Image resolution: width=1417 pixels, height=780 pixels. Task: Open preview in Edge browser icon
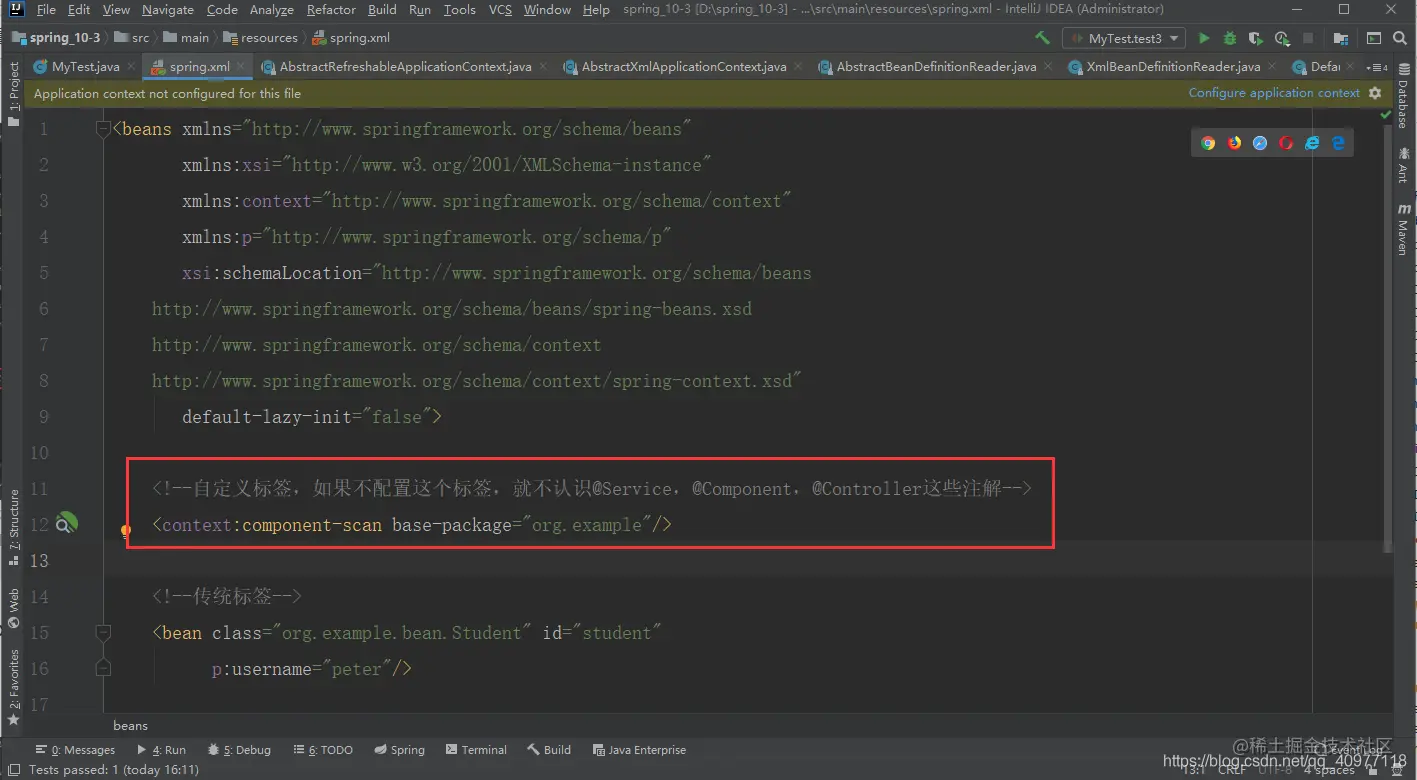(x=1338, y=143)
